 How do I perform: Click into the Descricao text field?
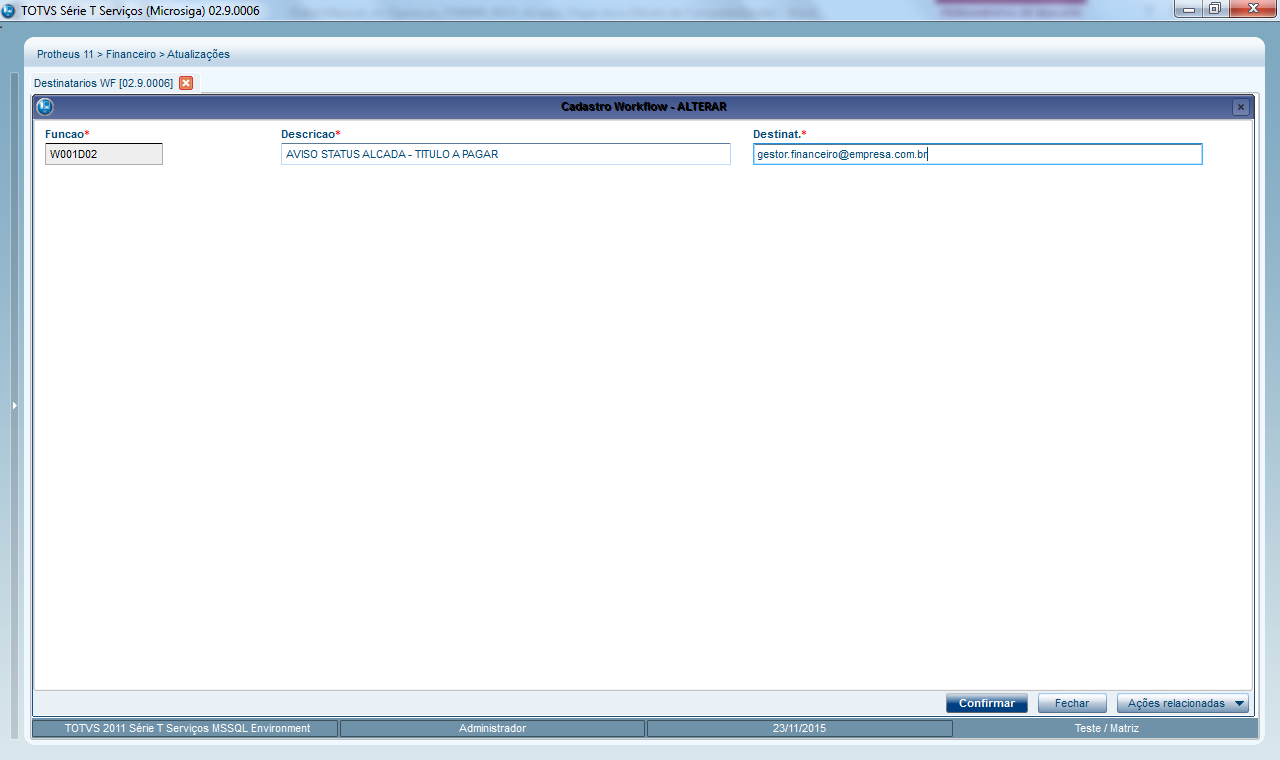pos(505,154)
